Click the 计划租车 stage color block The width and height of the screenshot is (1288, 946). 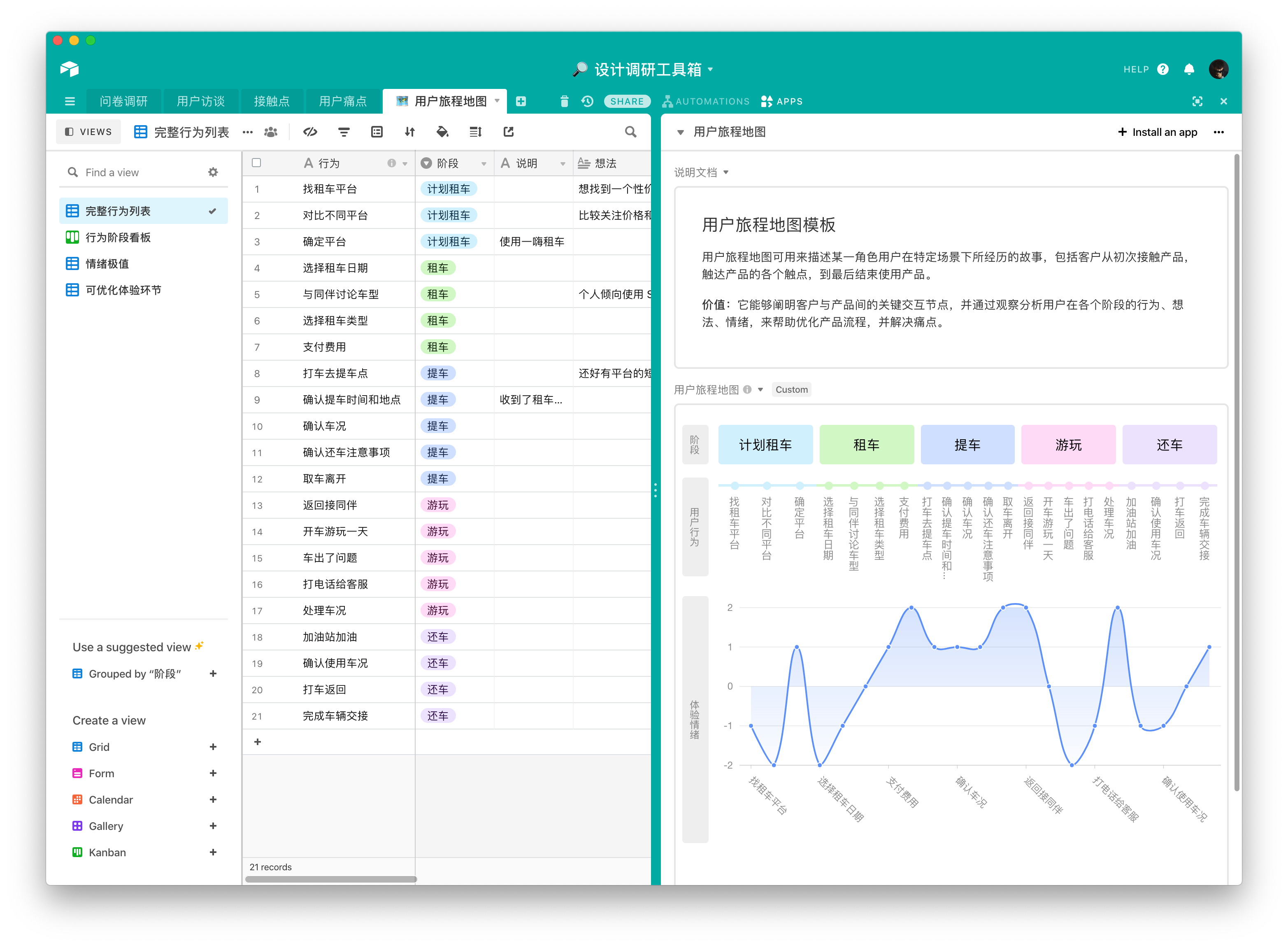pyautogui.click(x=765, y=444)
